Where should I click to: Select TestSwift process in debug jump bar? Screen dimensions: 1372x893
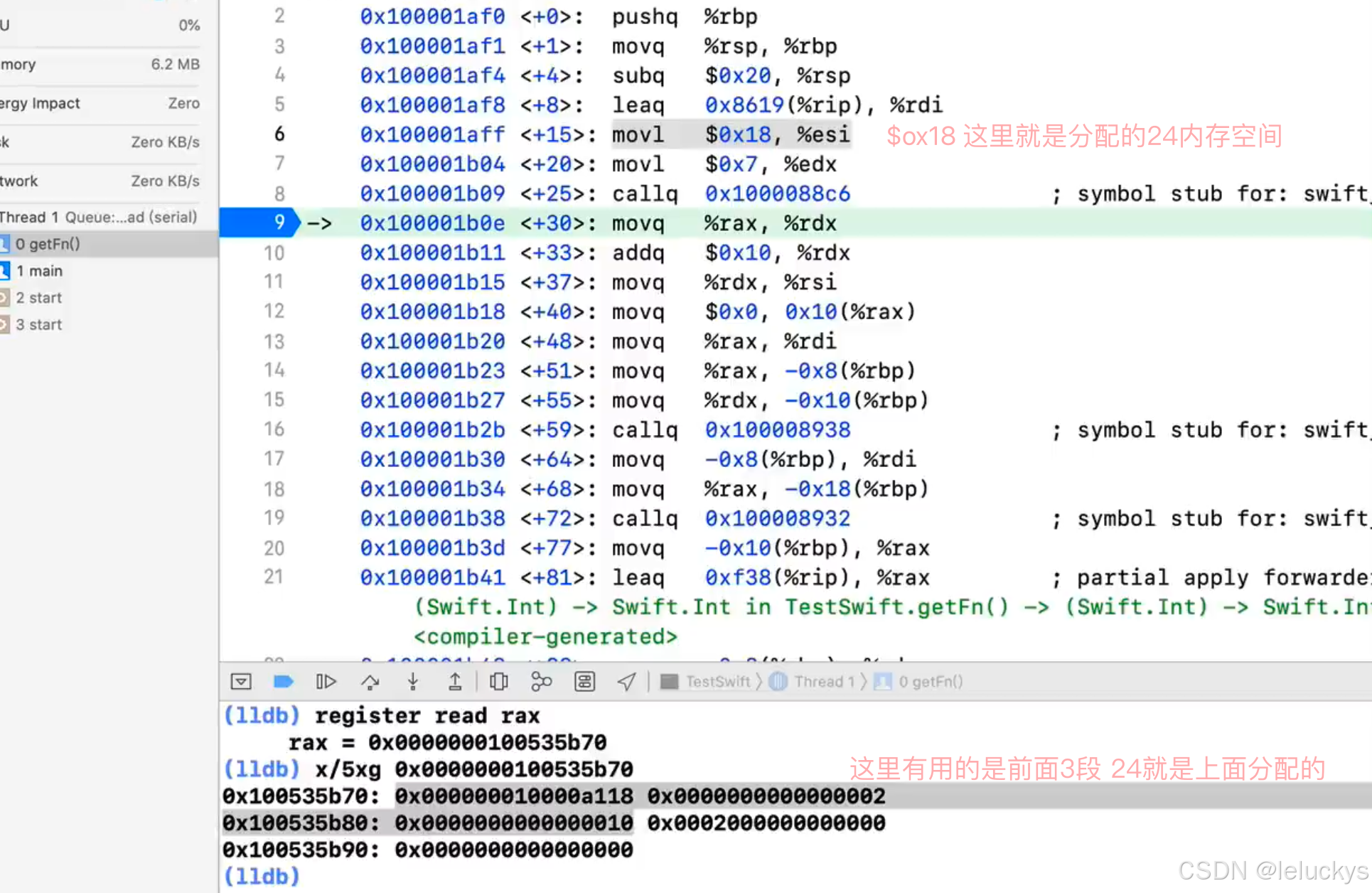(x=717, y=682)
